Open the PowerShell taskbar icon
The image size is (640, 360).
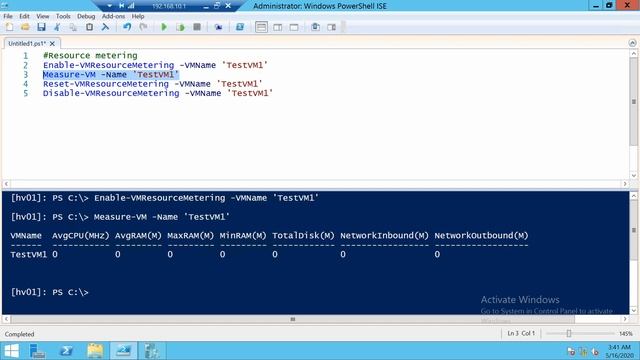pyautogui.click(x=66, y=351)
